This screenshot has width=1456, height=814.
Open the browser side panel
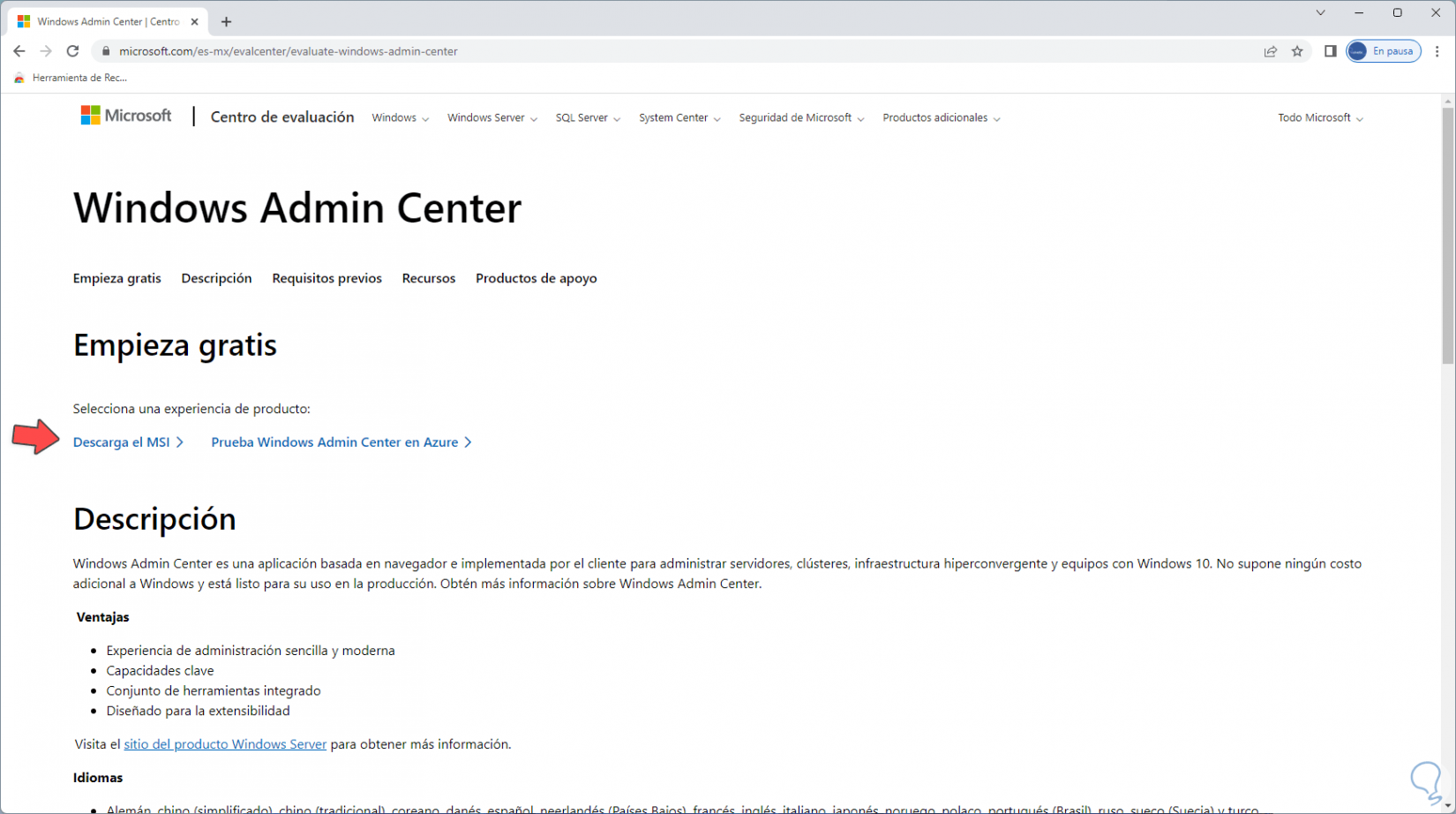[1331, 51]
